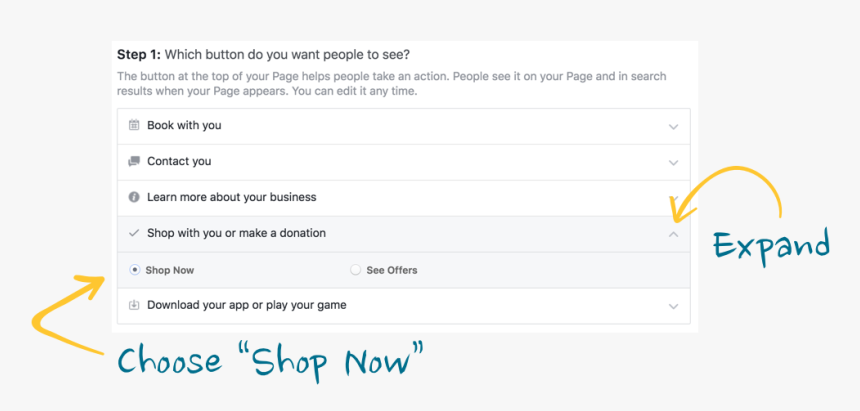Click the info icon beside Learn more

134,197
